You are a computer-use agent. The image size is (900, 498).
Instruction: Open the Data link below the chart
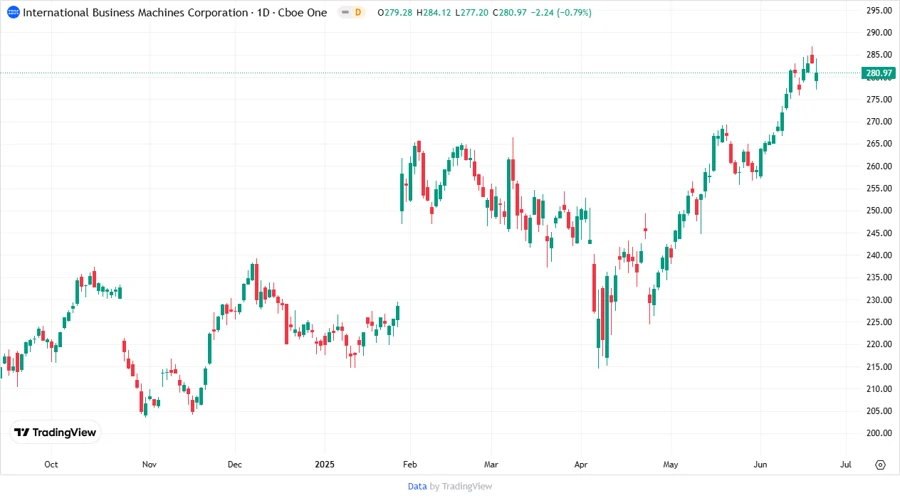[417, 486]
